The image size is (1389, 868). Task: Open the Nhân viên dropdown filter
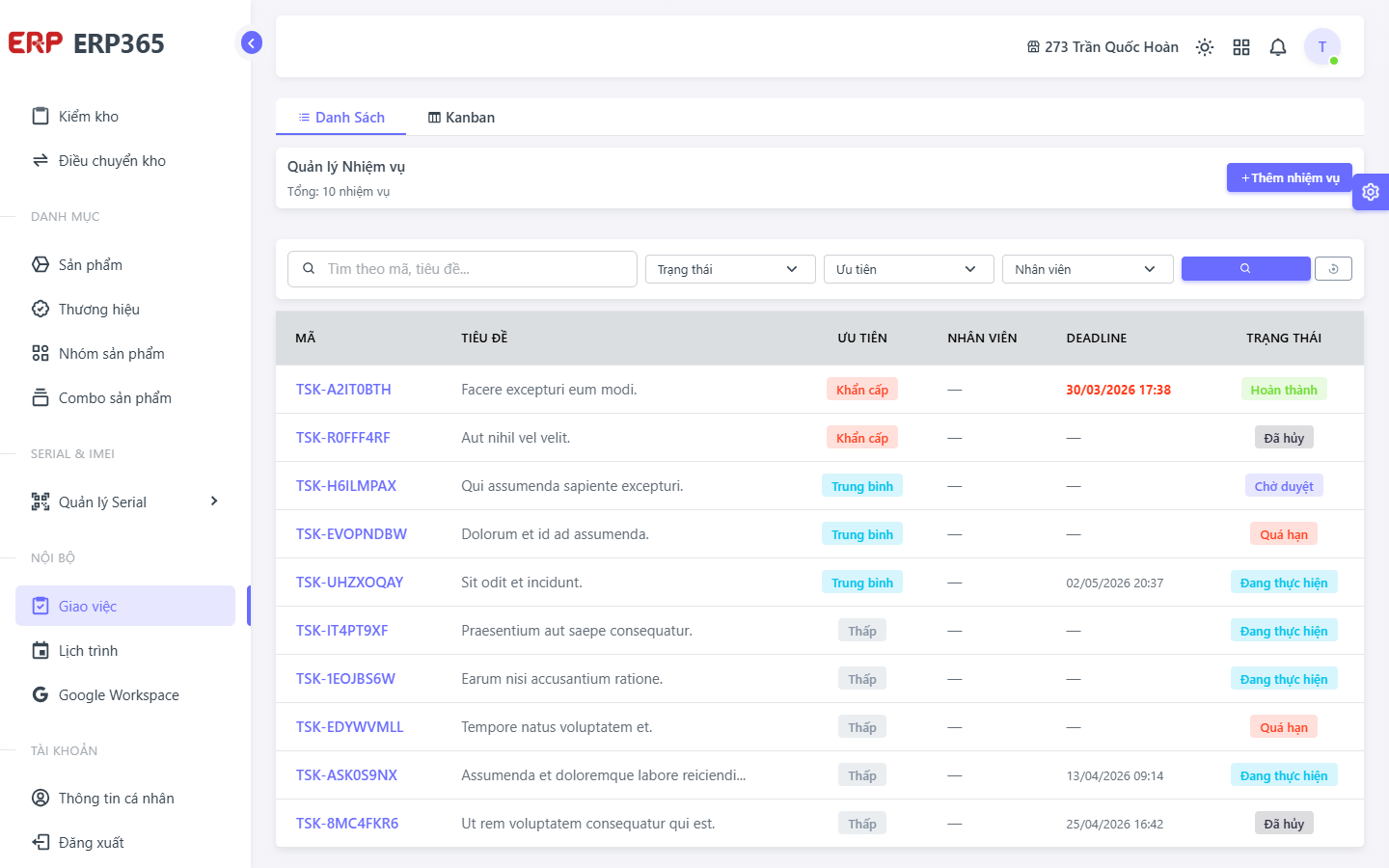[x=1088, y=269]
